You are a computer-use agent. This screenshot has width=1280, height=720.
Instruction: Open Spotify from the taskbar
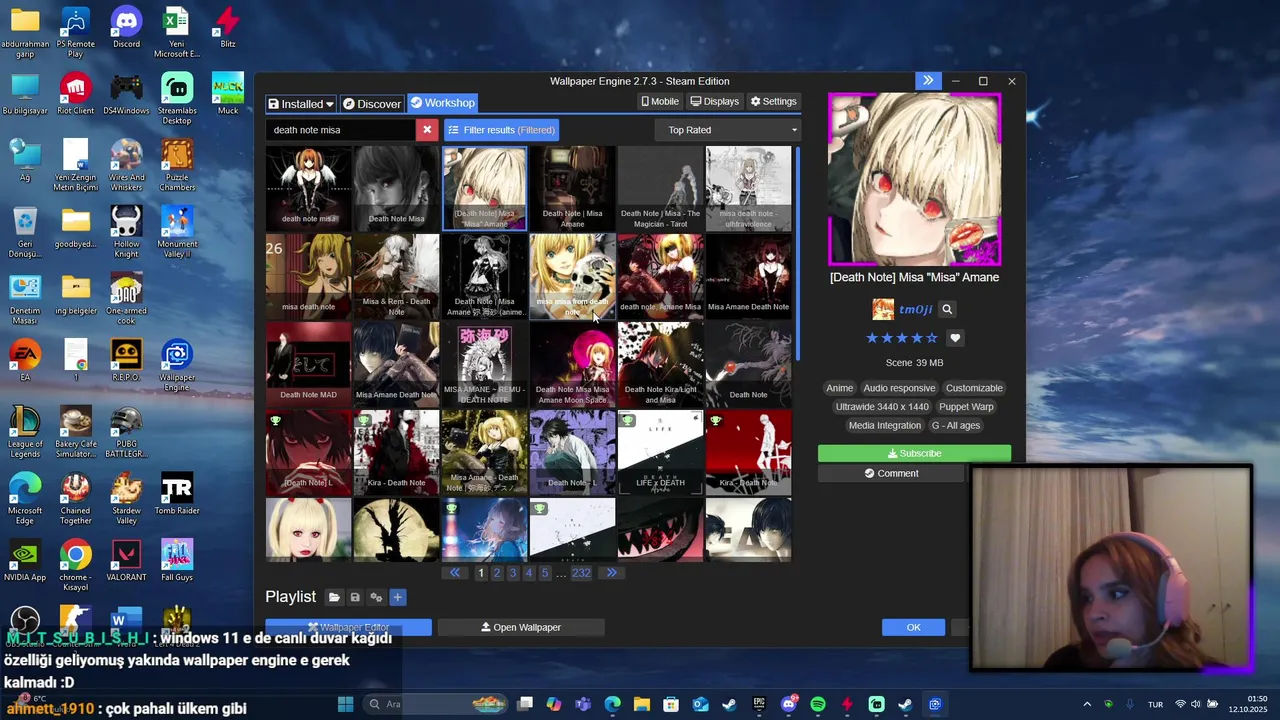pos(818,704)
